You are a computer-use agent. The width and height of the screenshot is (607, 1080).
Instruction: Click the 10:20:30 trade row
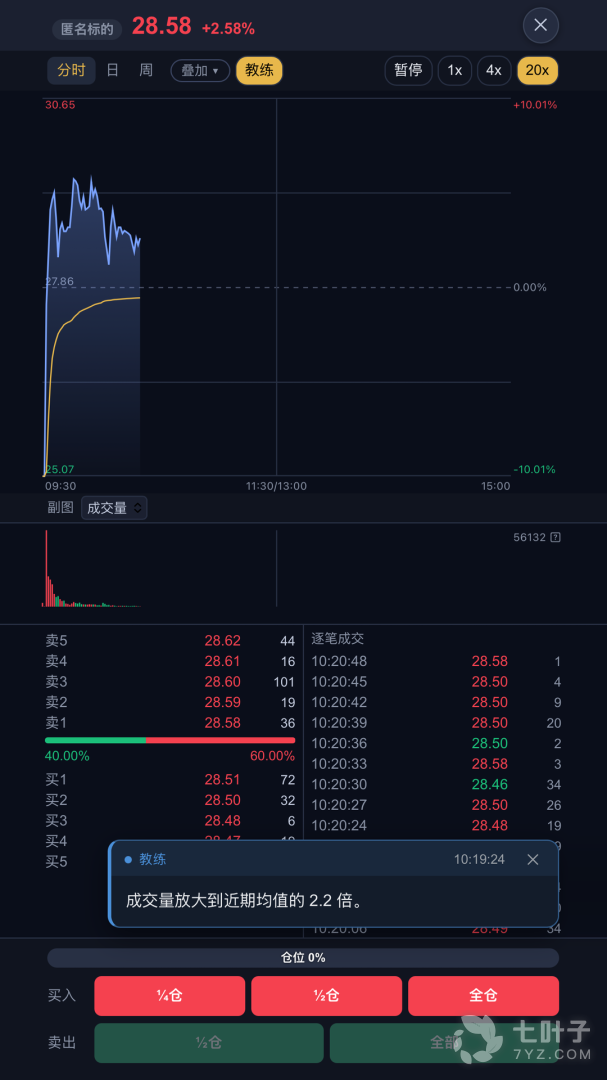pyautogui.click(x=436, y=785)
